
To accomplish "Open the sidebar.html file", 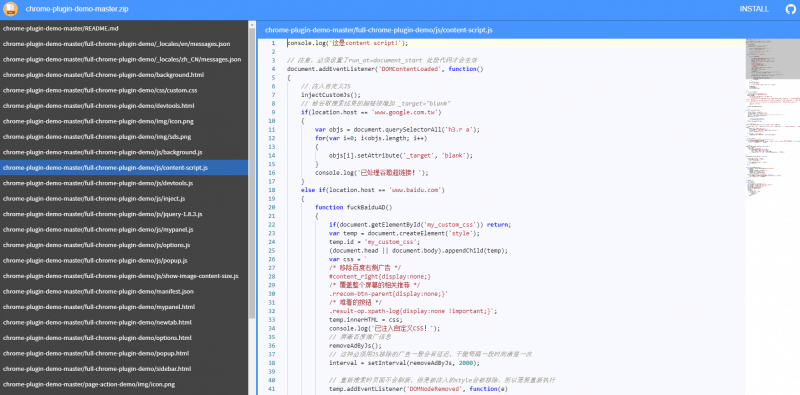I will 124,368.
